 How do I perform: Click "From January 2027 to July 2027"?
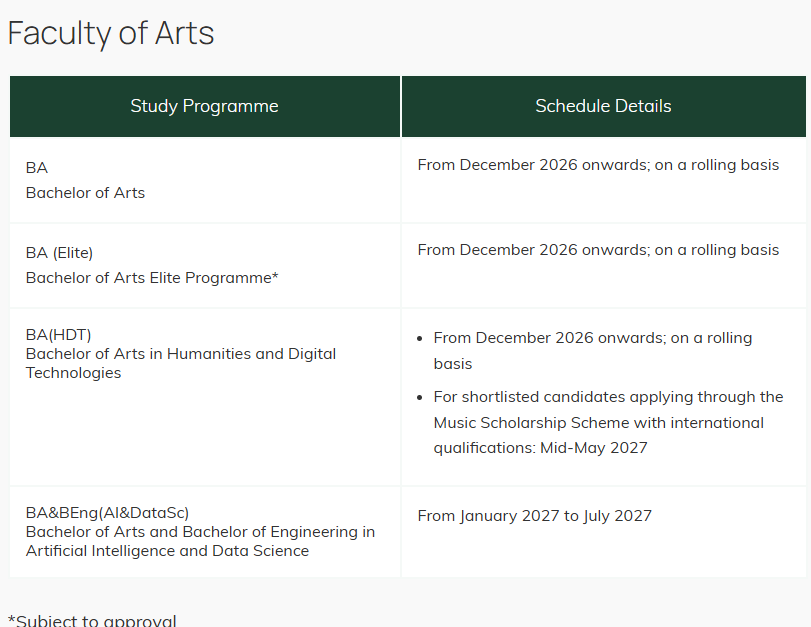pos(535,516)
